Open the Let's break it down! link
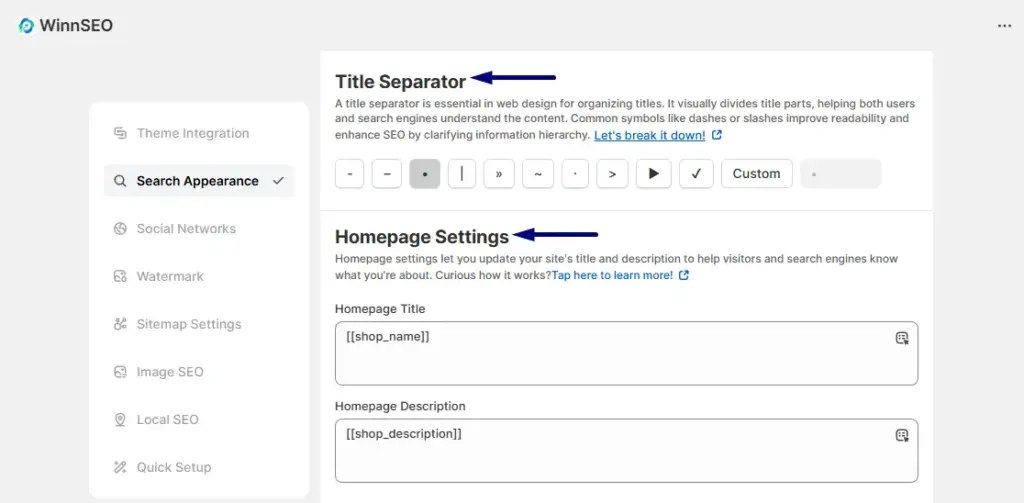The height and width of the screenshot is (503, 1024). (x=650, y=135)
